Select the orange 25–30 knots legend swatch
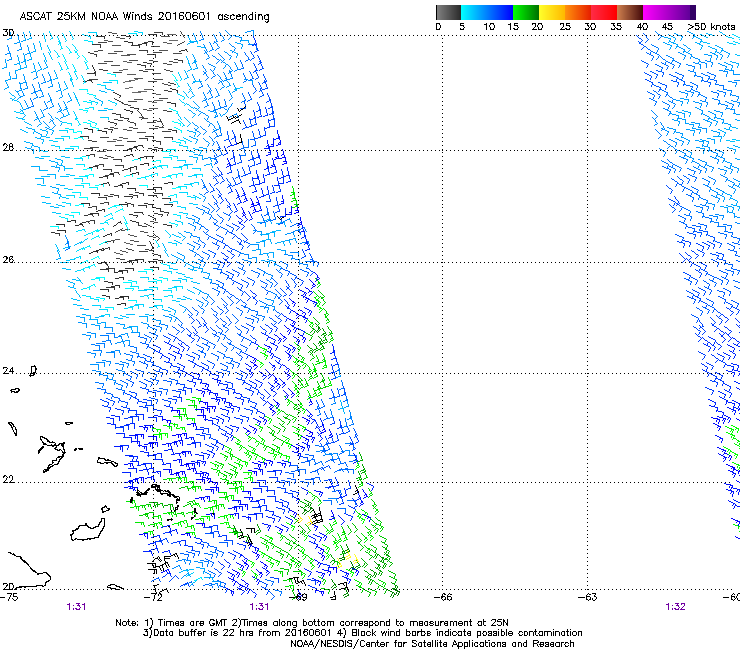The width and height of the screenshot is (740, 650). (x=578, y=12)
